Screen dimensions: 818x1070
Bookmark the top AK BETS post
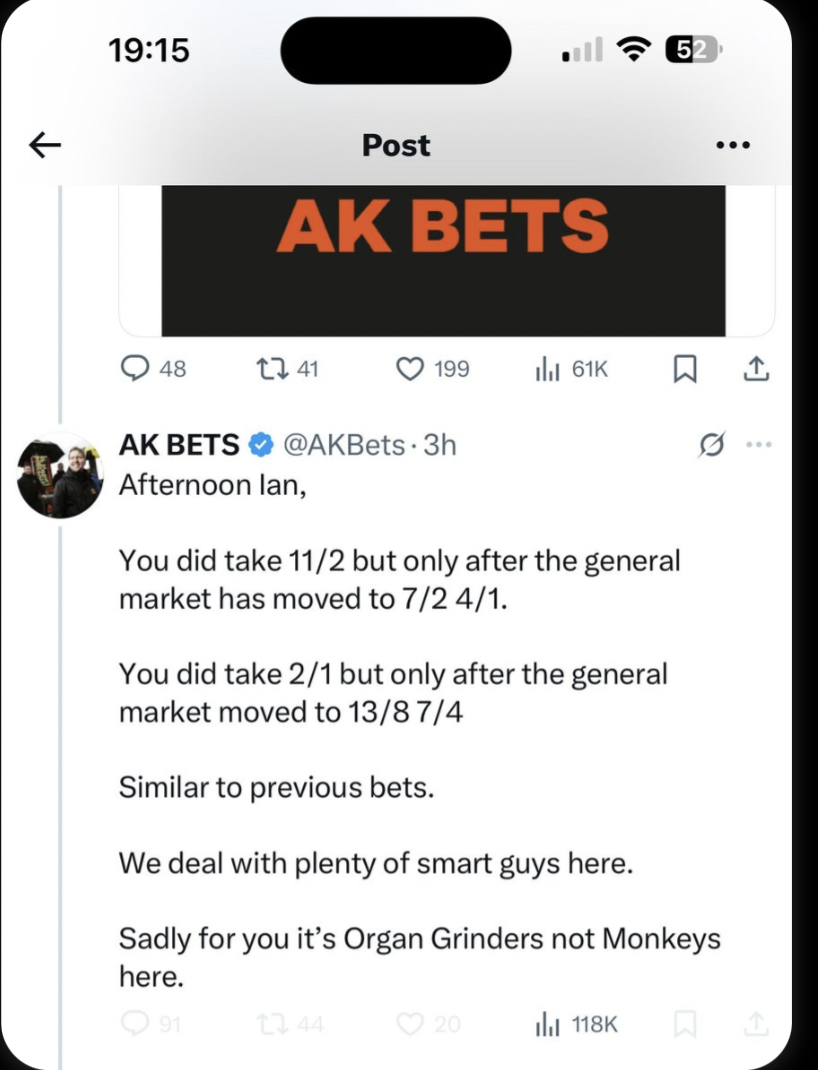point(684,370)
